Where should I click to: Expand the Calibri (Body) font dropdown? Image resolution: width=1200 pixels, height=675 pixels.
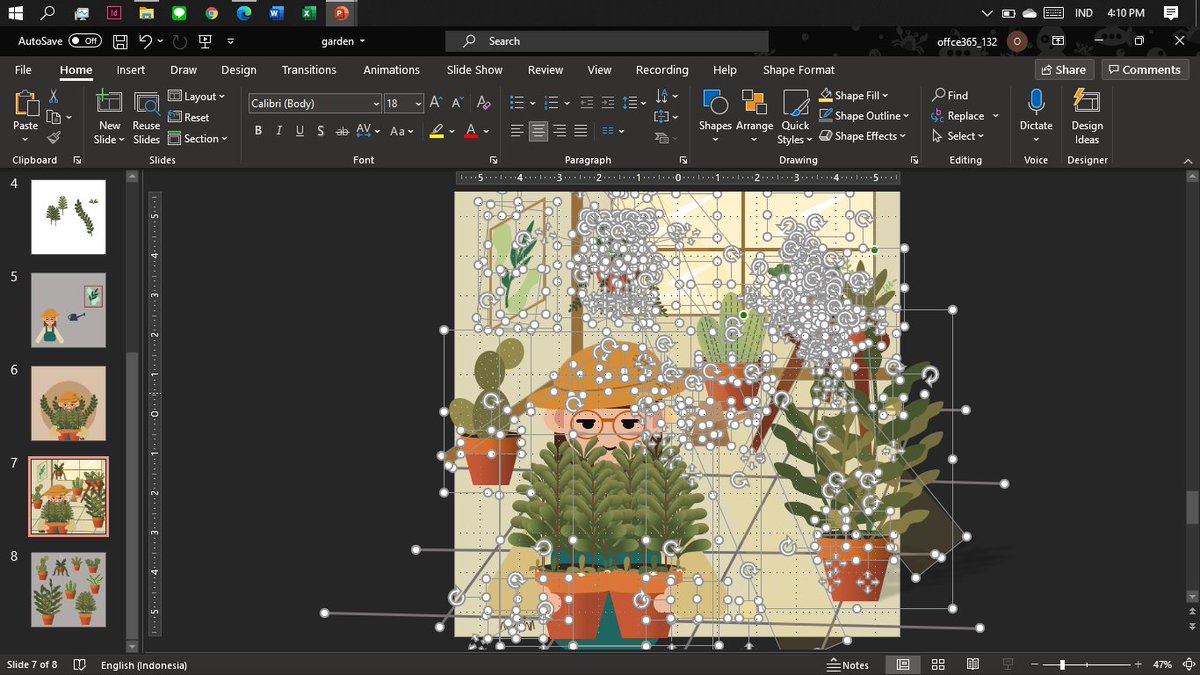pos(376,104)
